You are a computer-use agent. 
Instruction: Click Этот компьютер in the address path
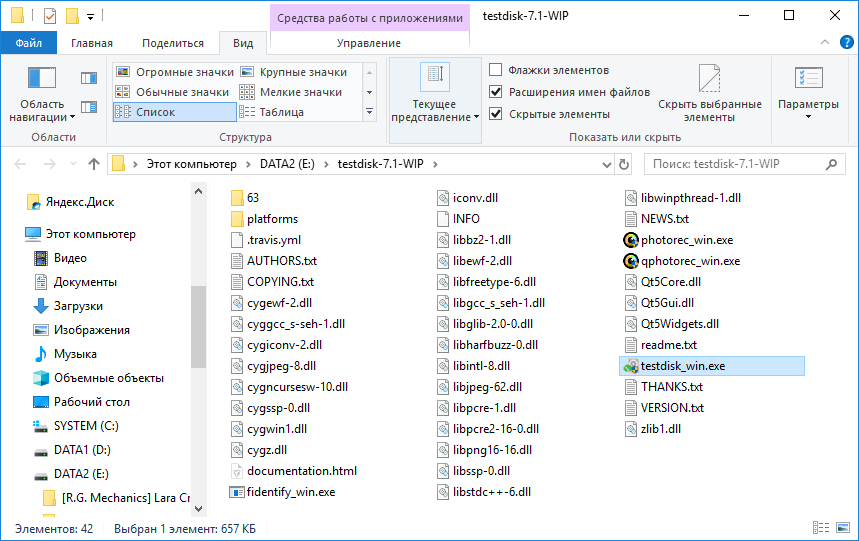click(x=192, y=164)
